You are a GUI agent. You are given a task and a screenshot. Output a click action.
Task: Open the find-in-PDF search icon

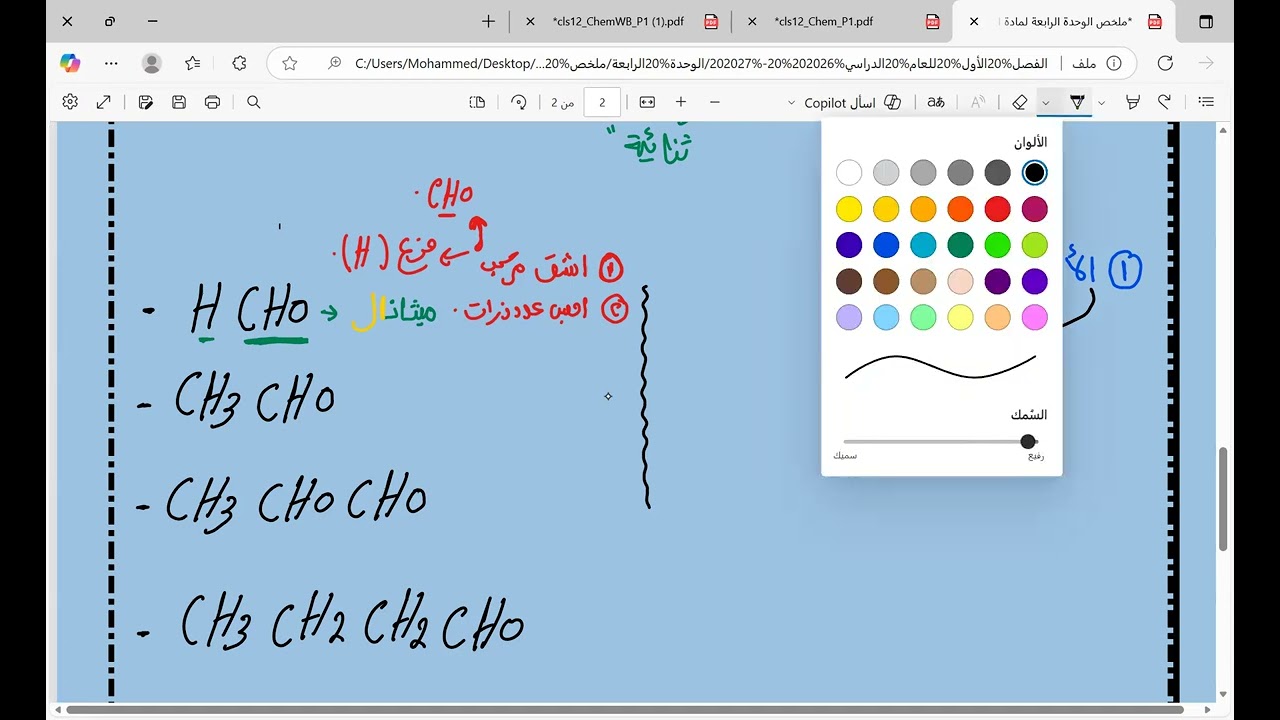tap(254, 102)
